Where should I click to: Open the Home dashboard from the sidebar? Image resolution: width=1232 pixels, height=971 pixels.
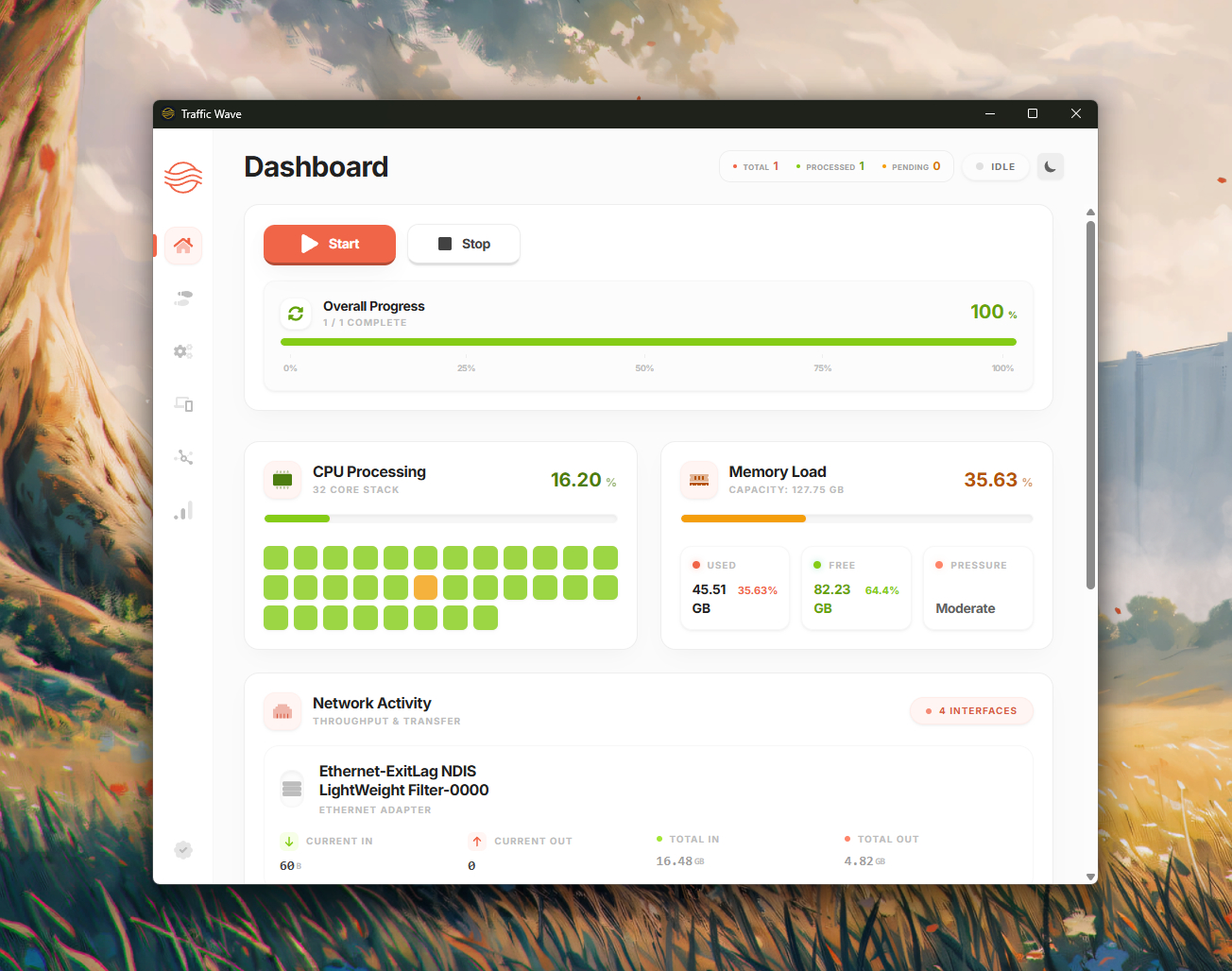tap(183, 246)
